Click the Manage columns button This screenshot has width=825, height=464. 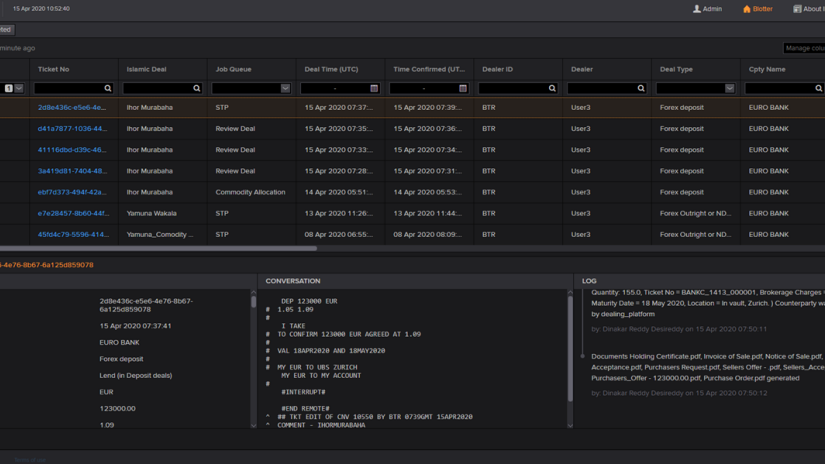click(804, 48)
